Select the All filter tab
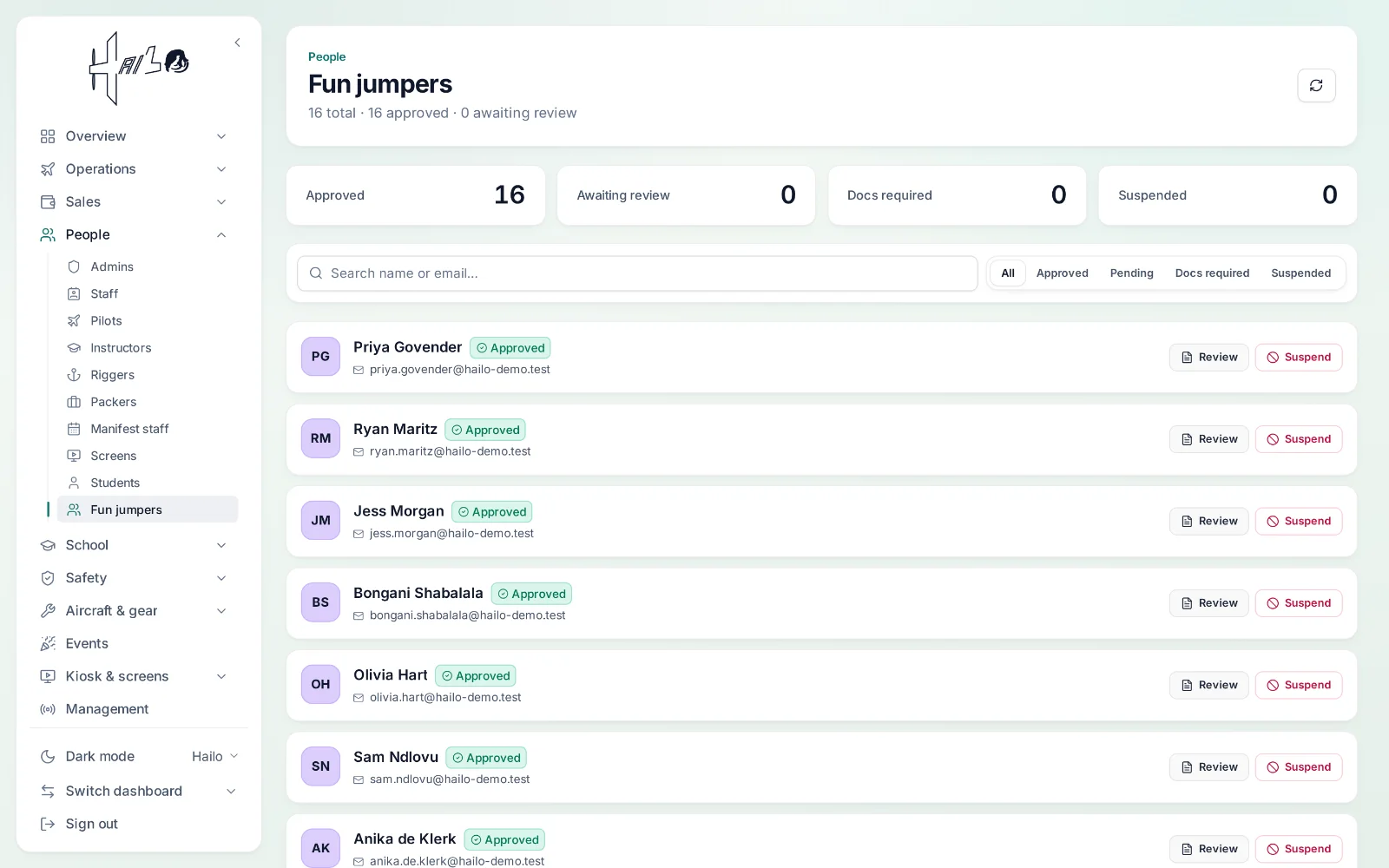Screen dimensions: 1389x868 (x=1008, y=273)
